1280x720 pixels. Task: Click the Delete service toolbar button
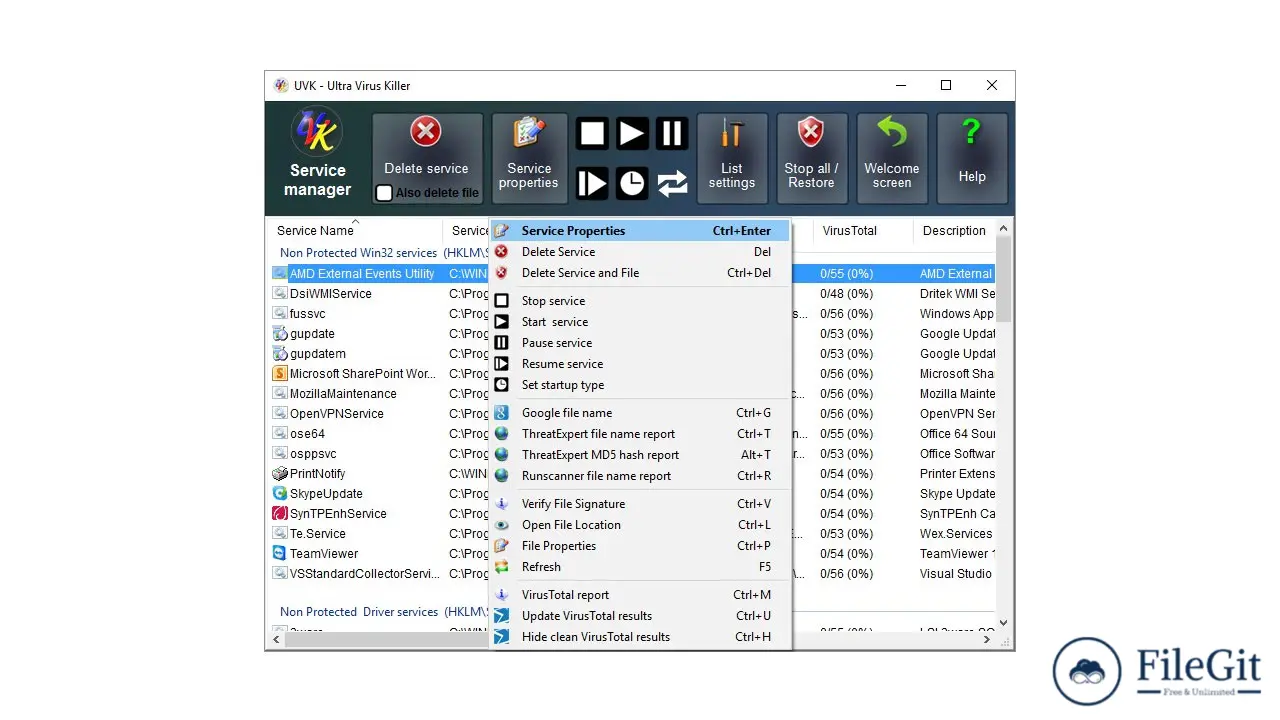tap(426, 158)
